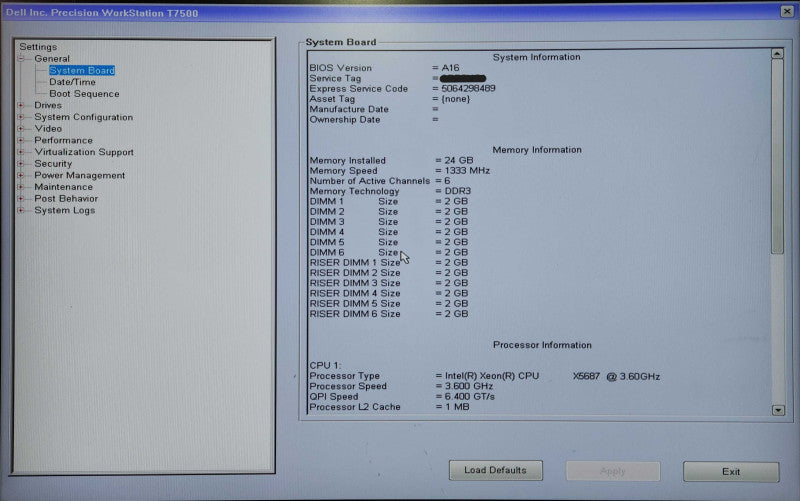Screen dimensions: 800x501
Task: Click the greyed-out Apply button
Action: [613, 471]
